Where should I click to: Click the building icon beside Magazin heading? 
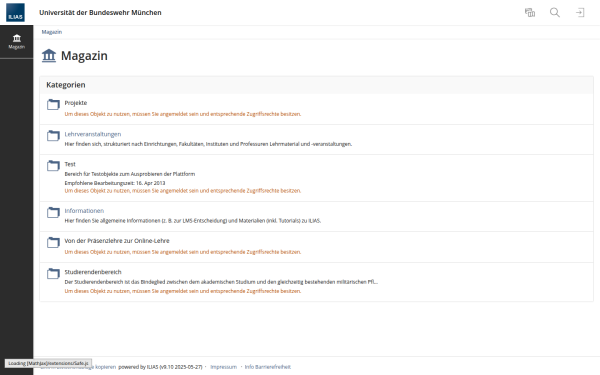[x=49, y=55]
